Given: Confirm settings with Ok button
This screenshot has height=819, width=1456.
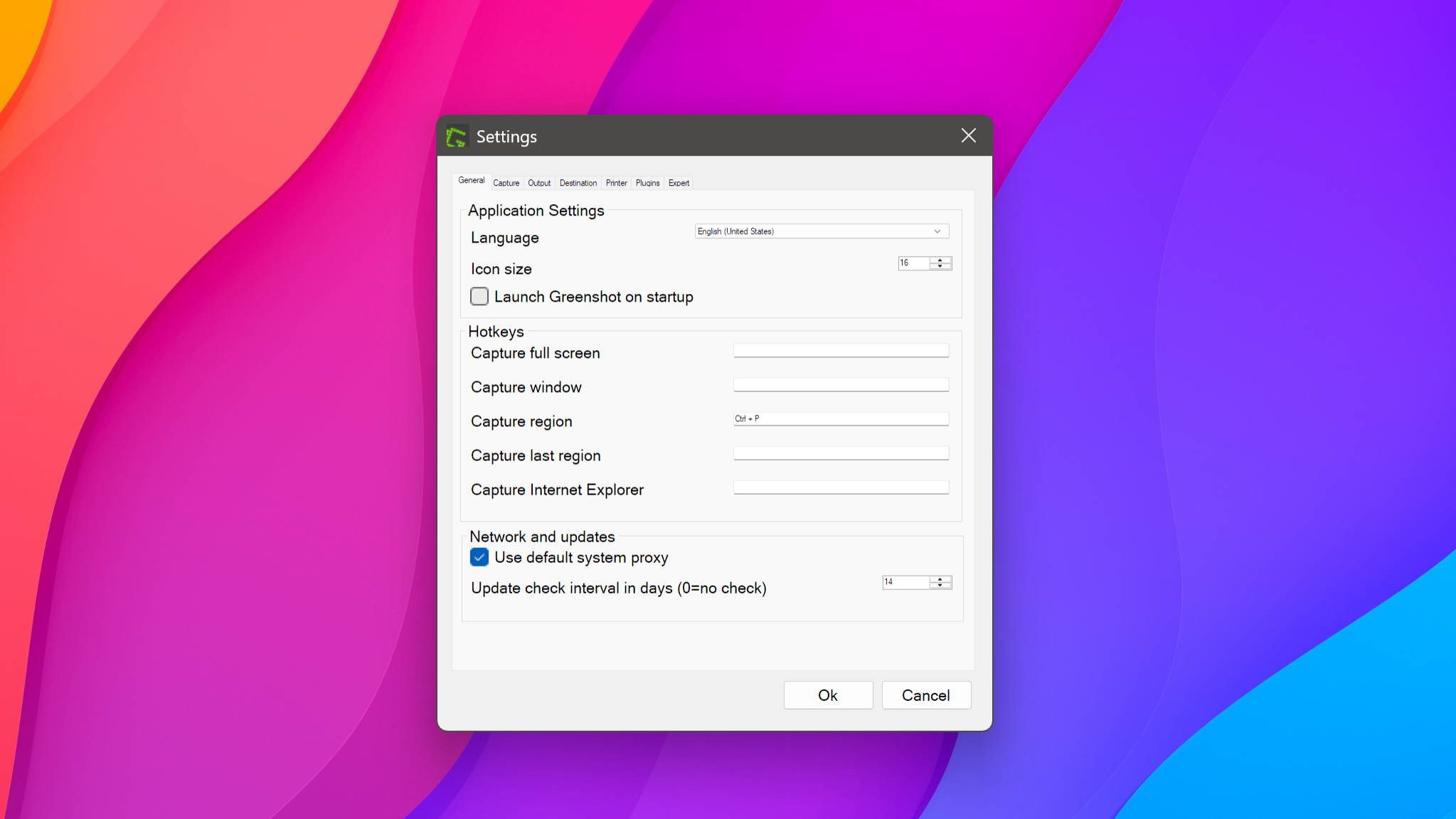Looking at the screenshot, I should click(828, 695).
